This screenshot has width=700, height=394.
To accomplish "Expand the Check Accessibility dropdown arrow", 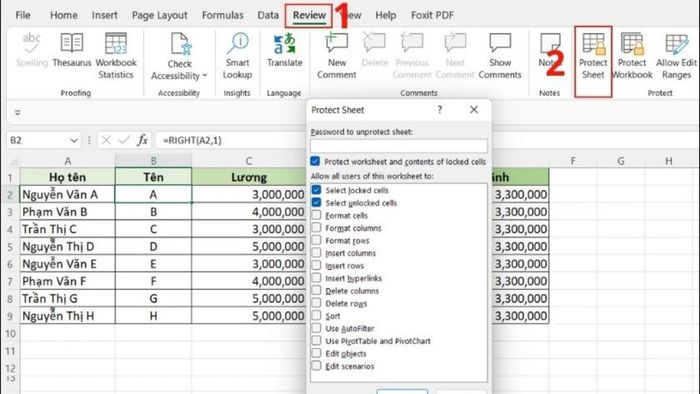I will [204, 75].
